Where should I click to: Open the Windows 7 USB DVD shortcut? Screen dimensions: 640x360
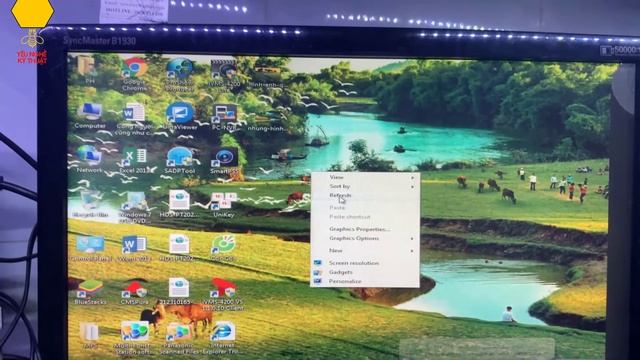pos(135,207)
